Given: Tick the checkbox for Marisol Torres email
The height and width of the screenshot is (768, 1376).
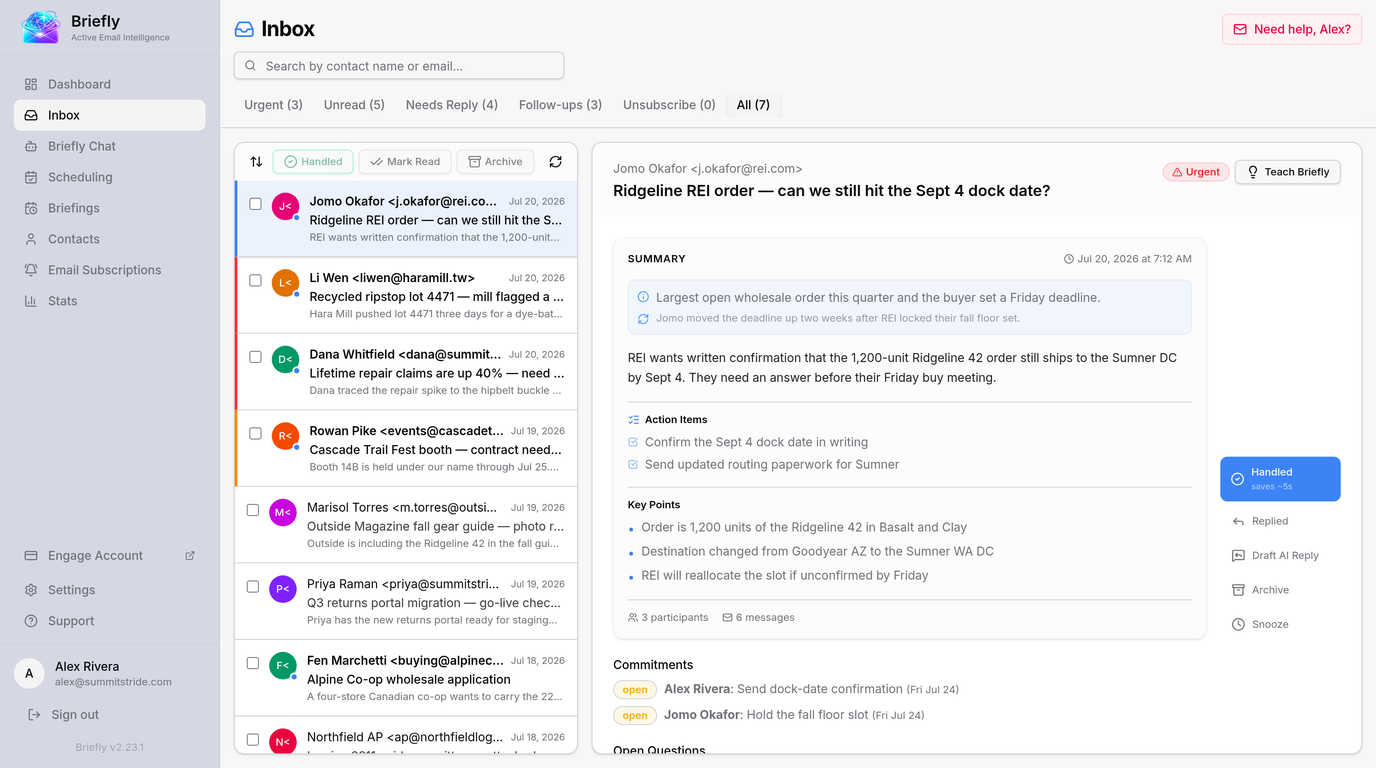Looking at the screenshot, I should [253, 510].
